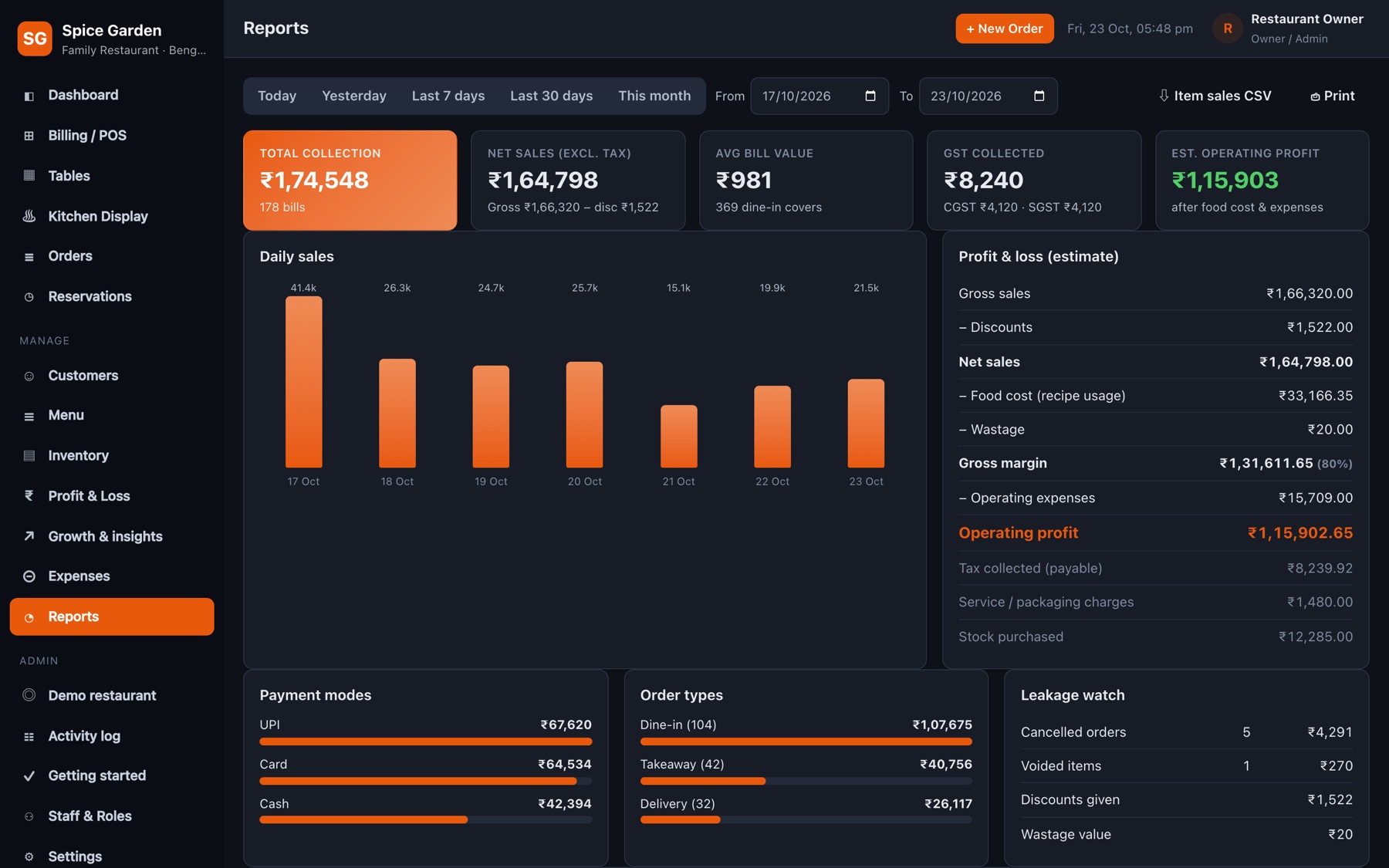
Task: Open Activity log list icon
Action: tap(29, 737)
